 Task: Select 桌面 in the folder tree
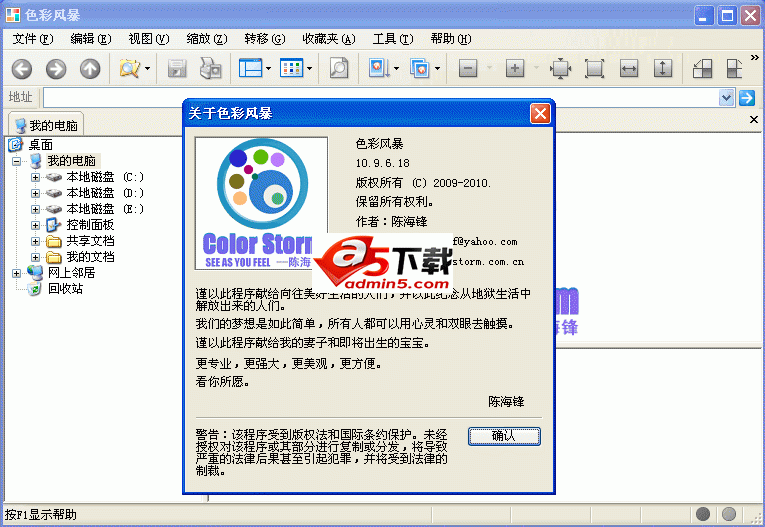coord(40,145)
